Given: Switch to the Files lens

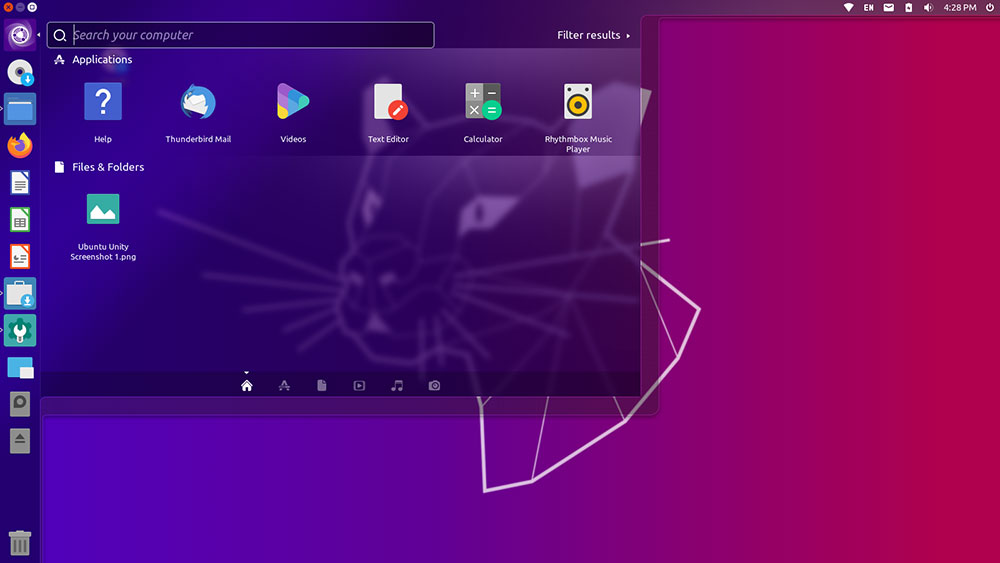Looking at the screenshot, I should [x=321, y=385].
